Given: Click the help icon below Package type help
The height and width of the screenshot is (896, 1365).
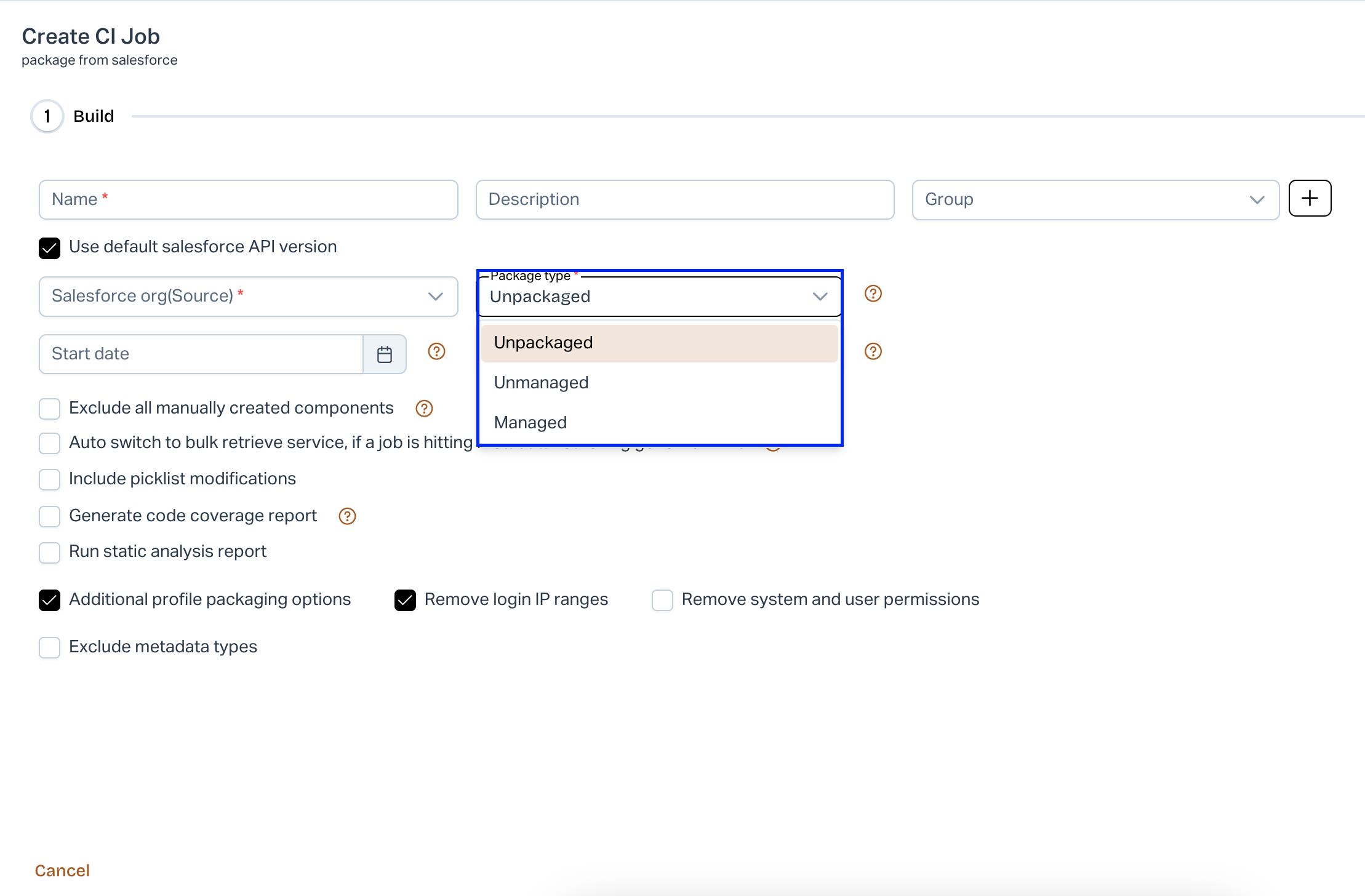Looking at the screenshot, I should [873, 351].
